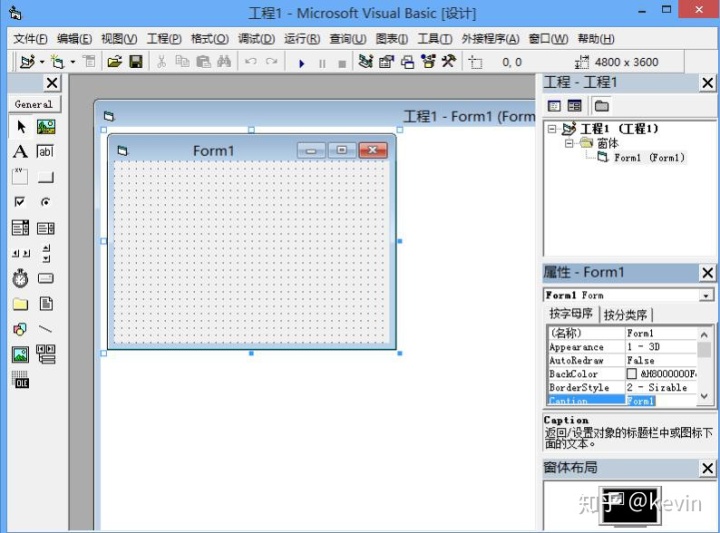720x533 pixels.
Task: Open the Add Form dropdown arrow
Action: click(73, 62)
